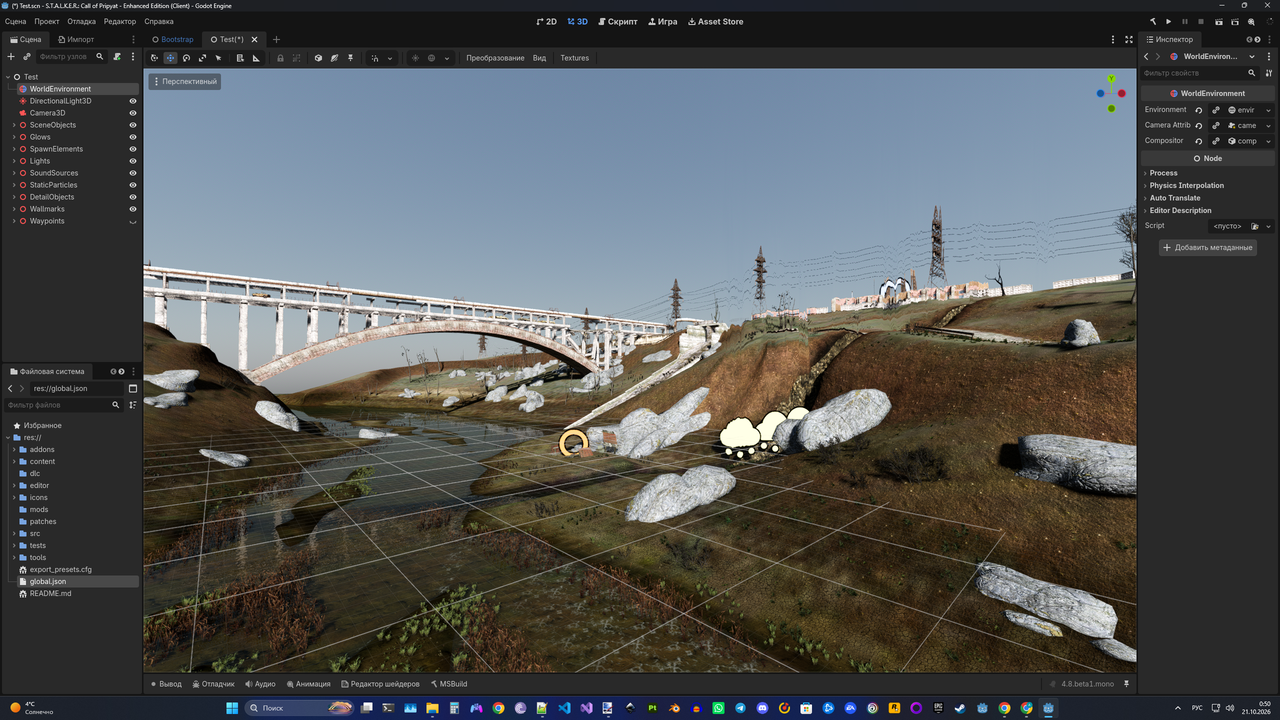Select the Move mode tool in viewport toolbar
Viewport: 1280px width, 720px height.
click(170, 58)
